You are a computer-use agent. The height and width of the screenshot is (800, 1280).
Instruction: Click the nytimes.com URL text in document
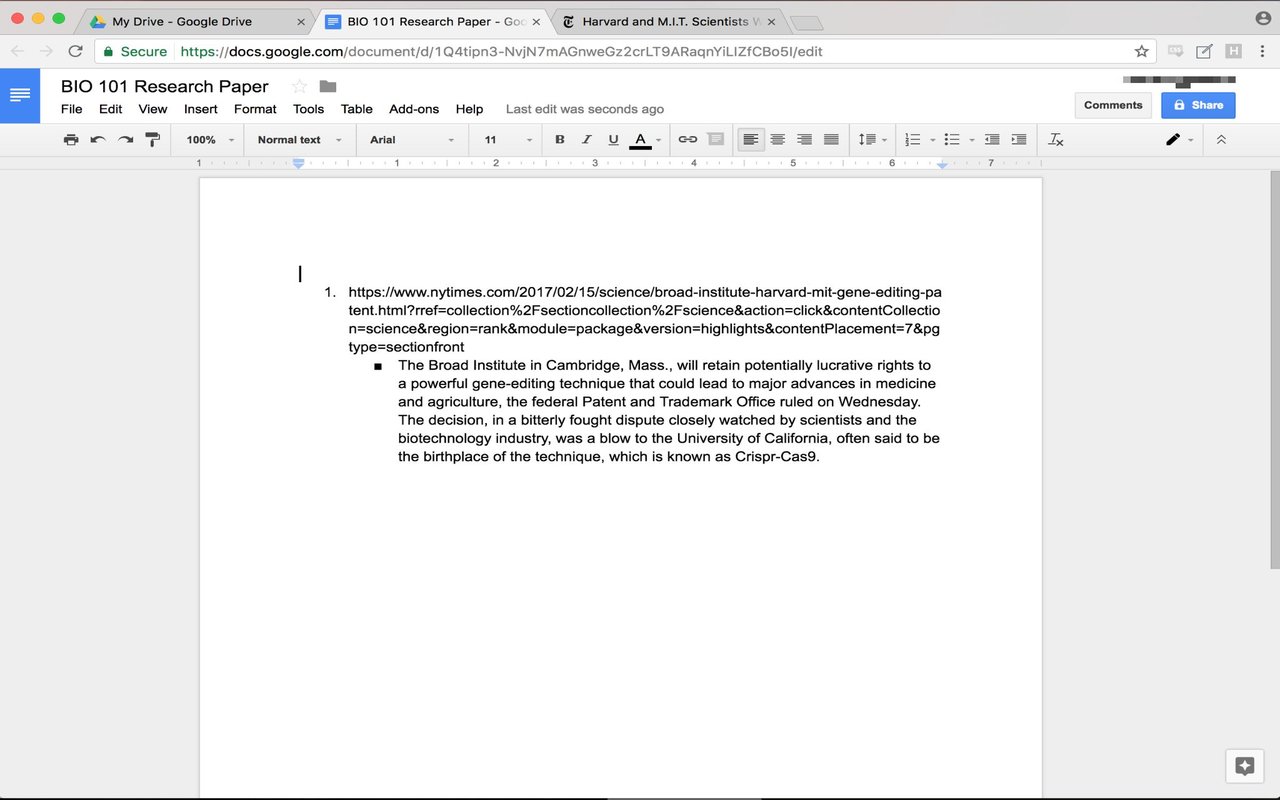pyautogui.click(x=644, y=320)
